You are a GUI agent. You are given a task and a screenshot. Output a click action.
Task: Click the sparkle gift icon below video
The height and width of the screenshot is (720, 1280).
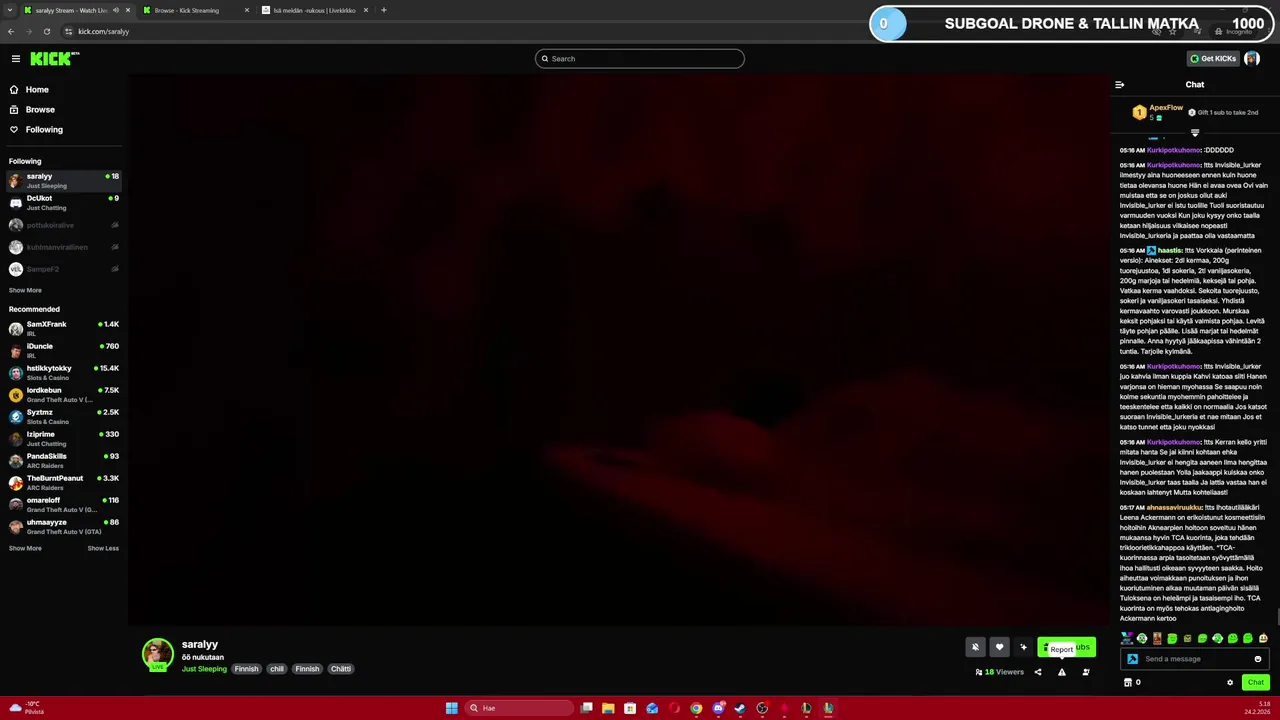[1023, 647]
